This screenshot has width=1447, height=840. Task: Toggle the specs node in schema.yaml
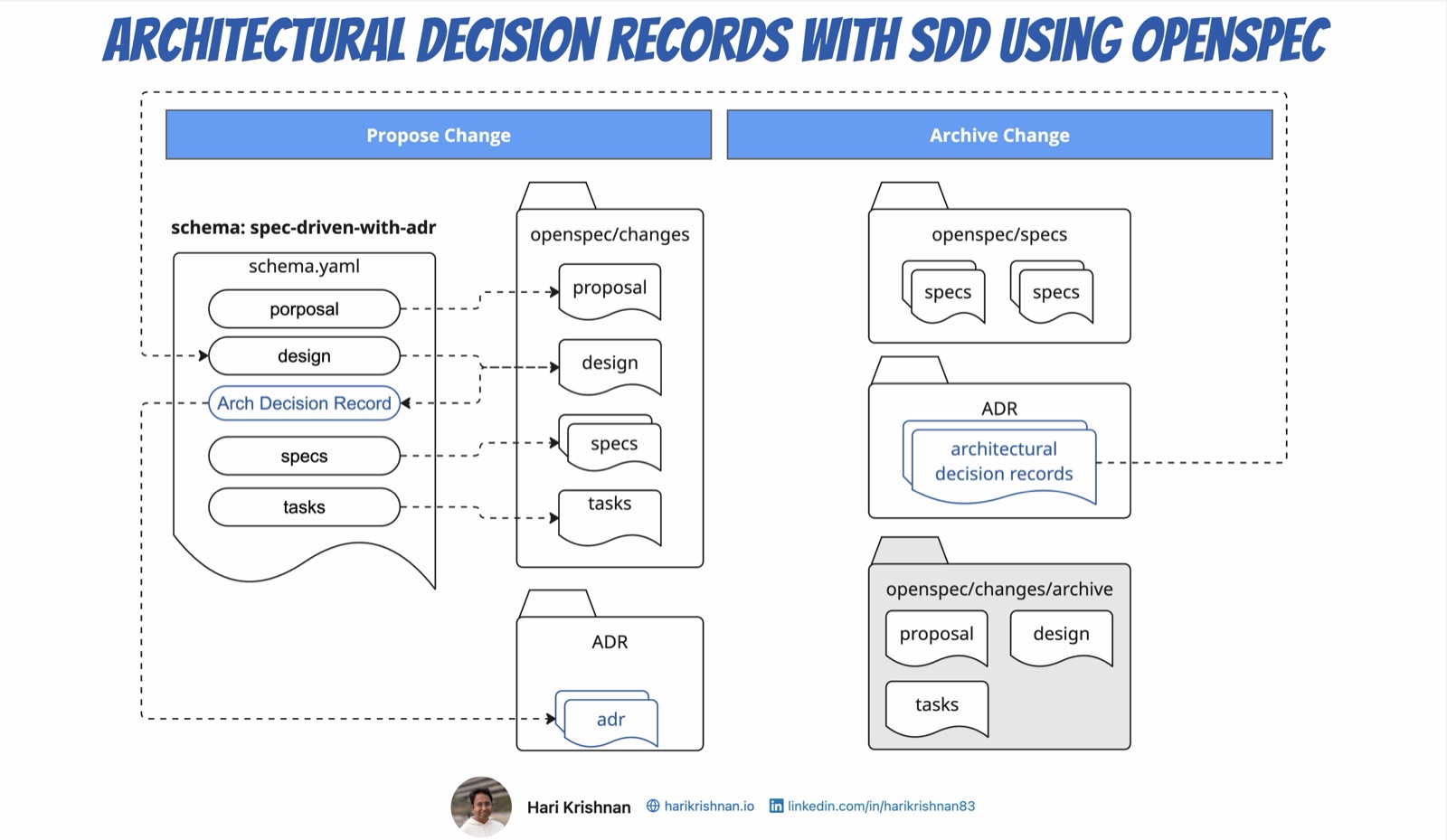click(303, 456)
